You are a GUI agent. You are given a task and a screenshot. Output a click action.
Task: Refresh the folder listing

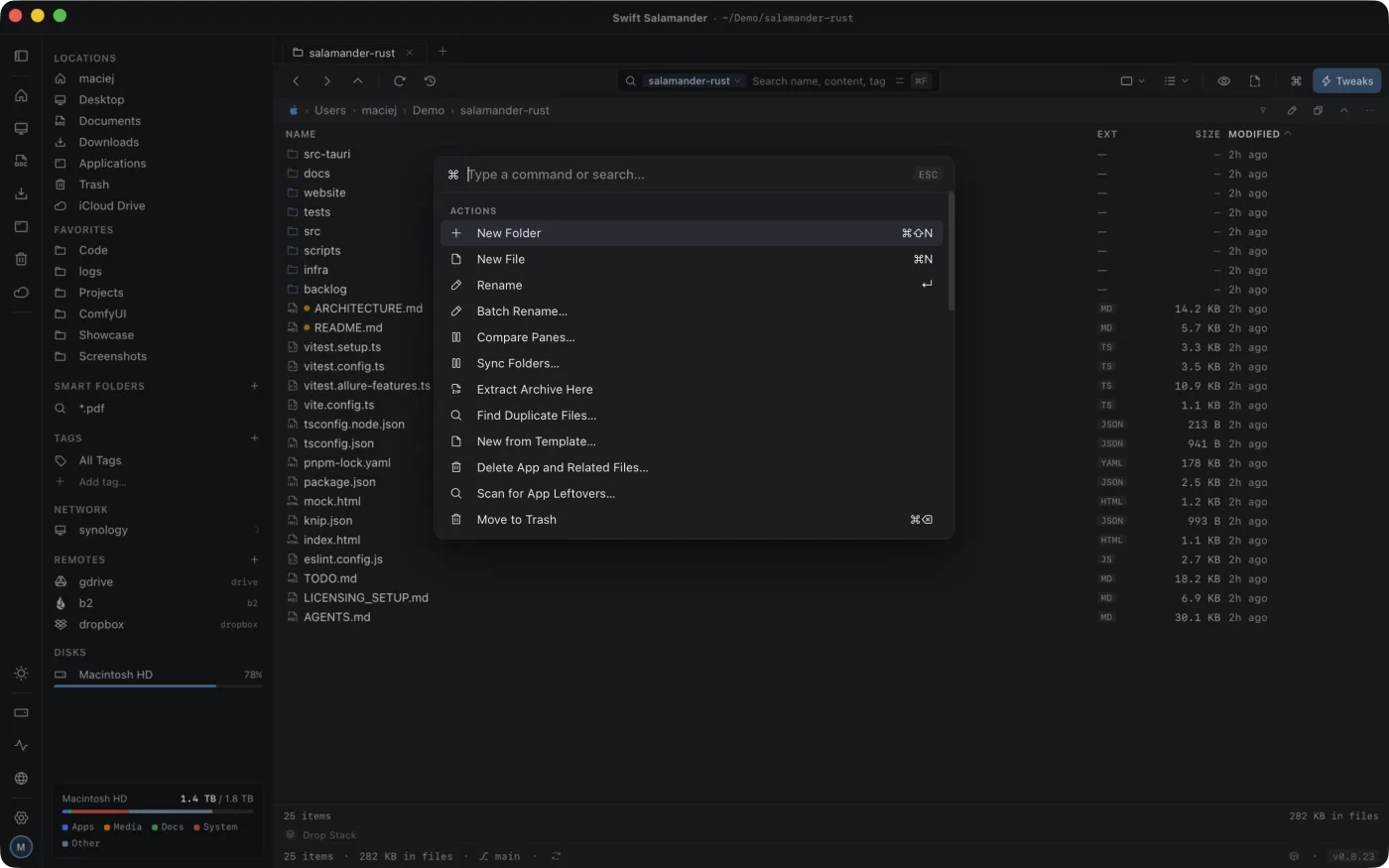tap(399, 81)
